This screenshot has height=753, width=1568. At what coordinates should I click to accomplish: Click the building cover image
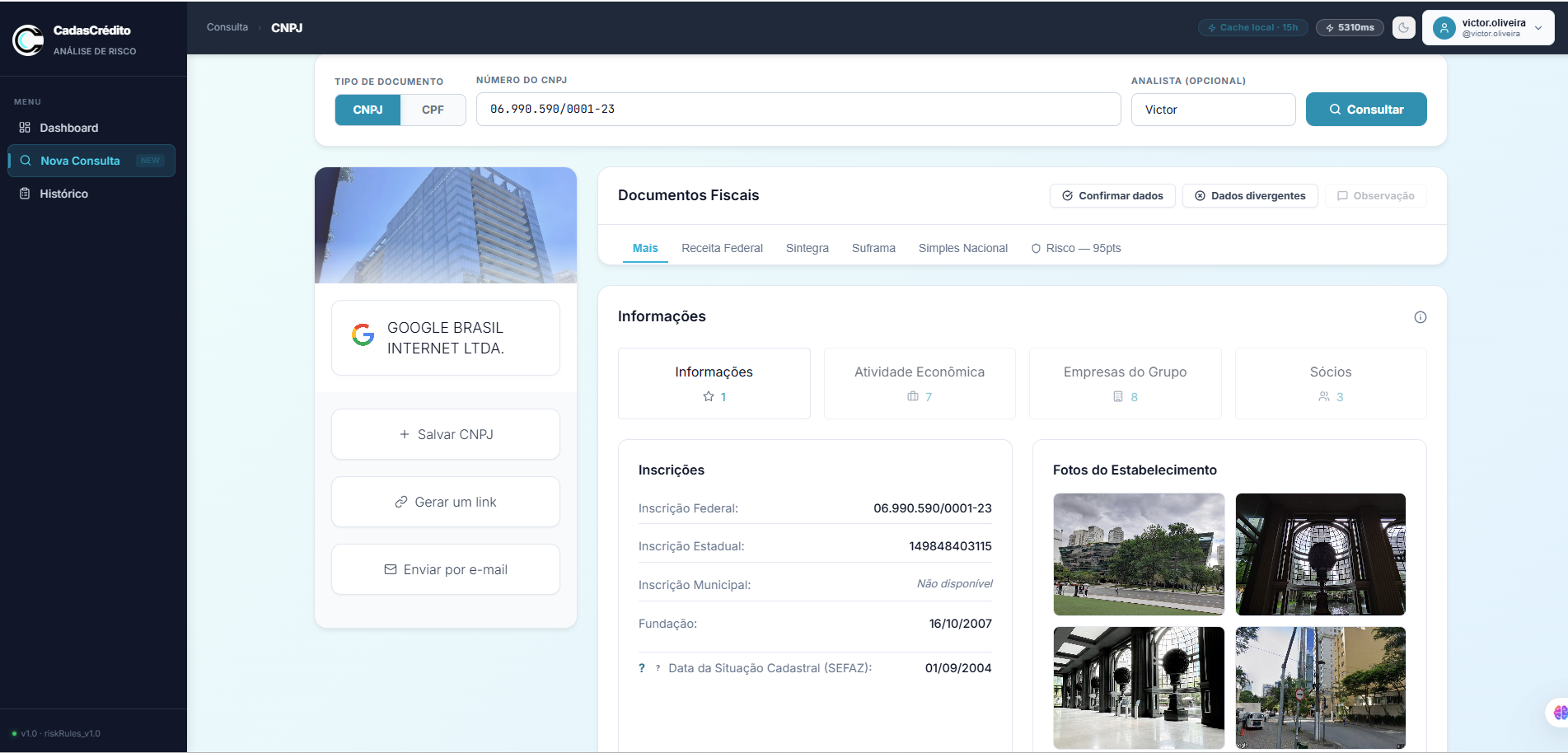pos(446,226)
